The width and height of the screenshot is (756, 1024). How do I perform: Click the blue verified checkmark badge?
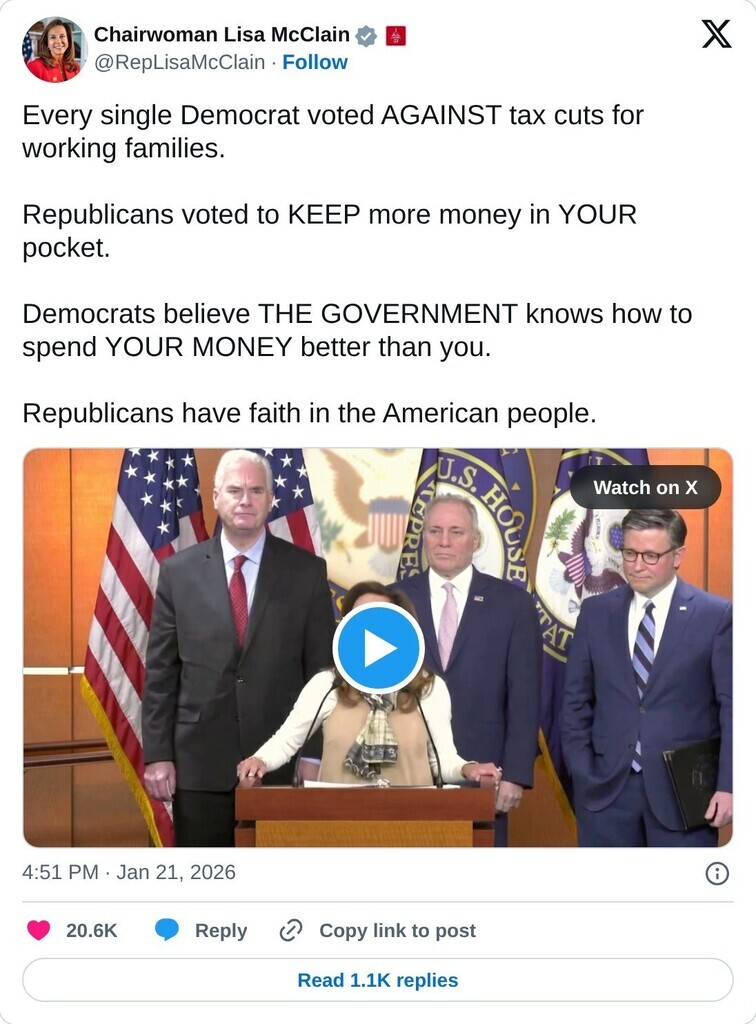coord(366,36)
